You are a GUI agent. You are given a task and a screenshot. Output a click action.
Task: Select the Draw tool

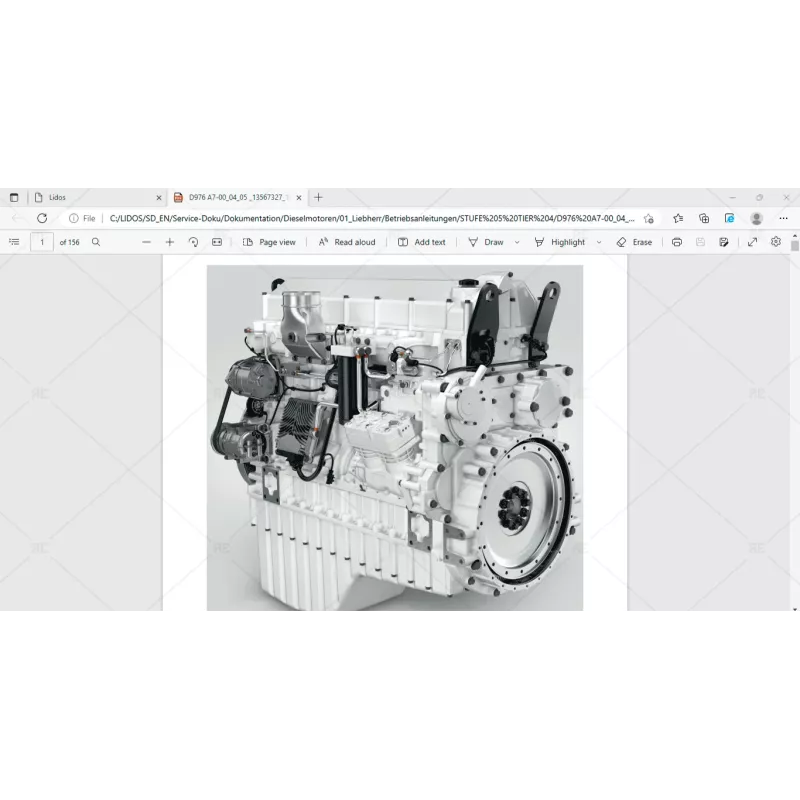[487, 241]
